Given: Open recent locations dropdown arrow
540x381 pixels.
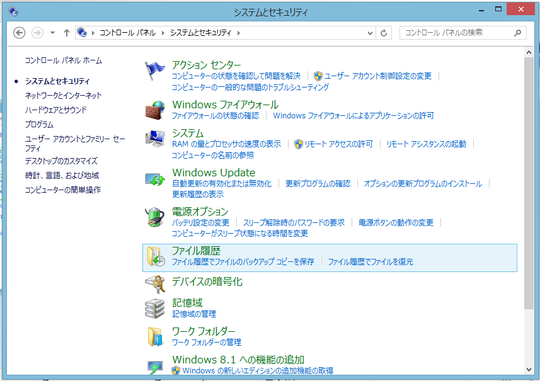Looking at the screenshot, I should pyautogui.click(x=52, y=33).
